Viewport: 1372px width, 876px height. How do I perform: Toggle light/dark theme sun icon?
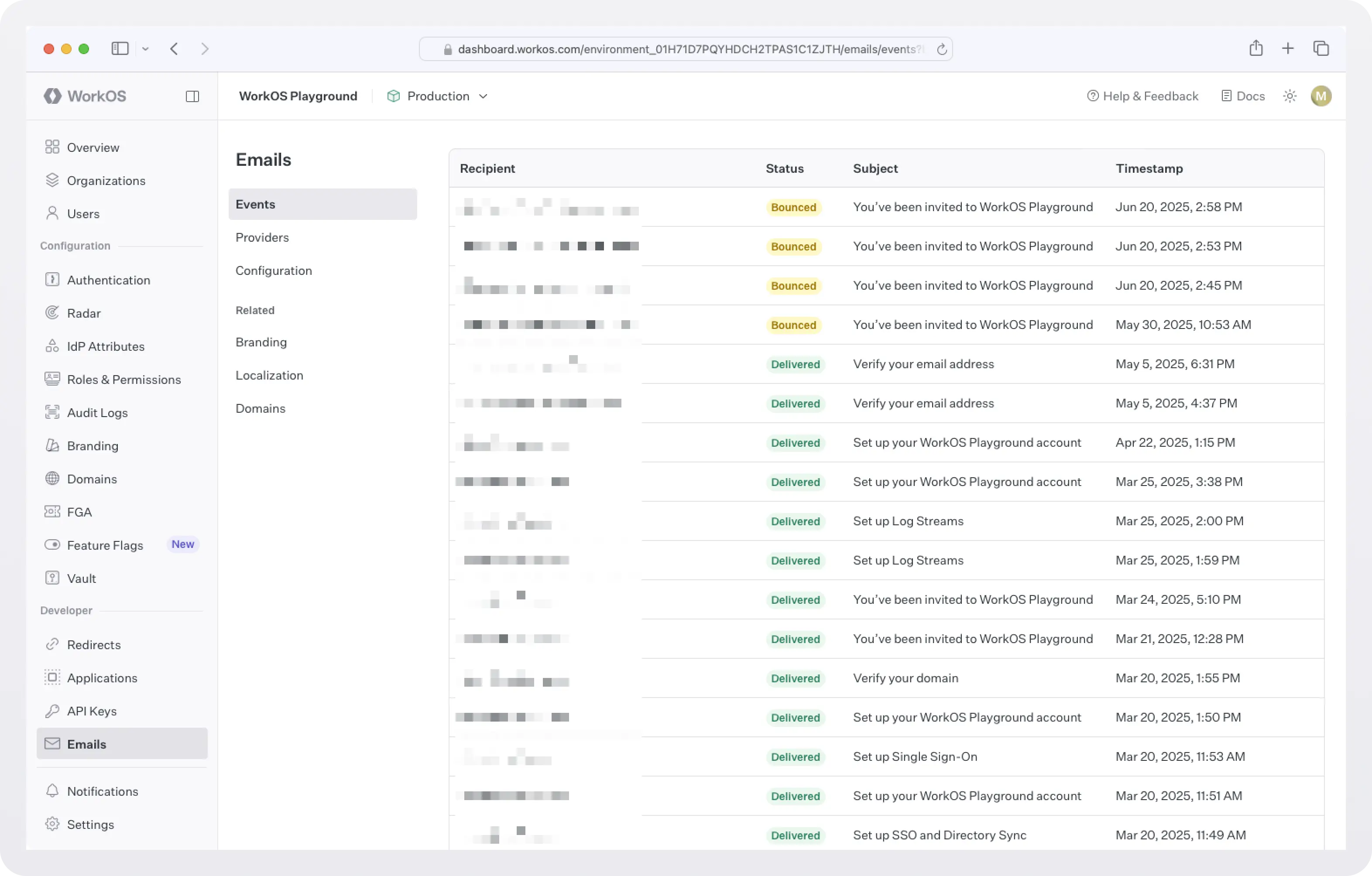coord(1290,96)
